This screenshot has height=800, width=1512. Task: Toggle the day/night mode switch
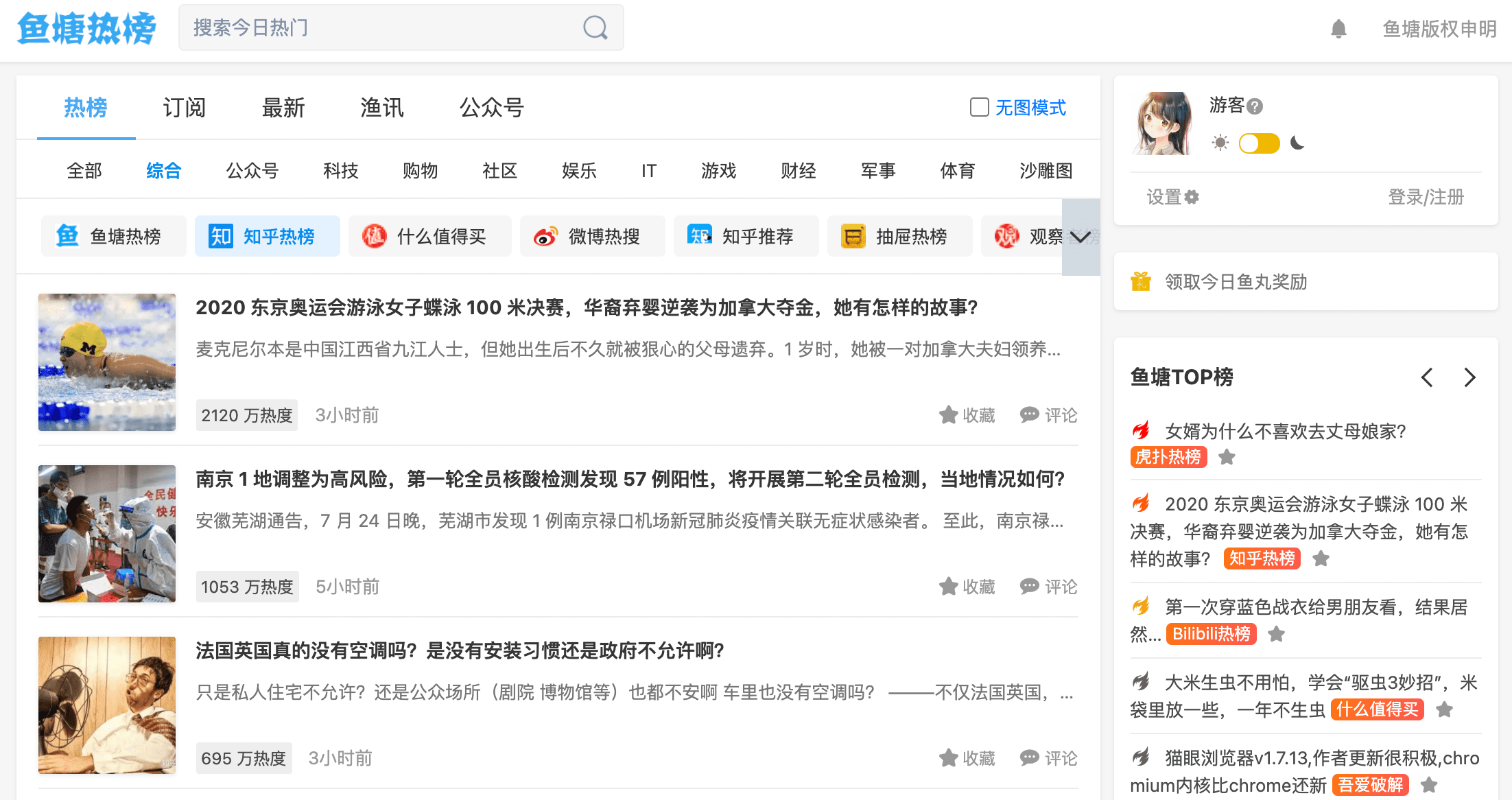(1259, 143)
